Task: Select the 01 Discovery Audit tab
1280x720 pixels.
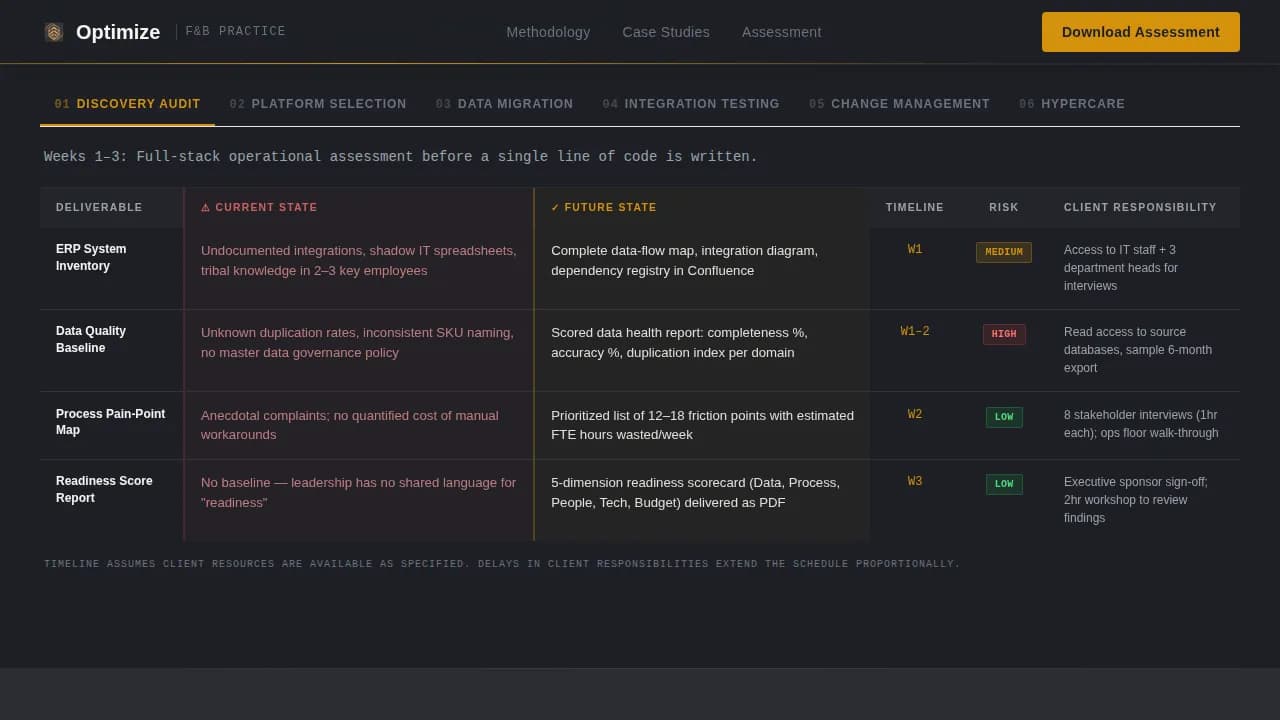Action: (127, 104)
